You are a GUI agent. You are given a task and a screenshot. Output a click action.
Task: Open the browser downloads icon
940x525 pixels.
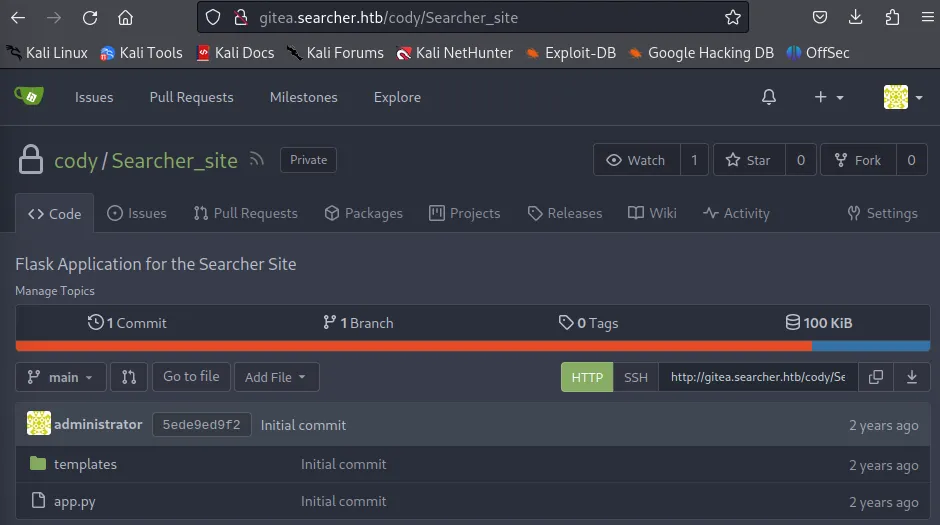[x=855, y=17]
